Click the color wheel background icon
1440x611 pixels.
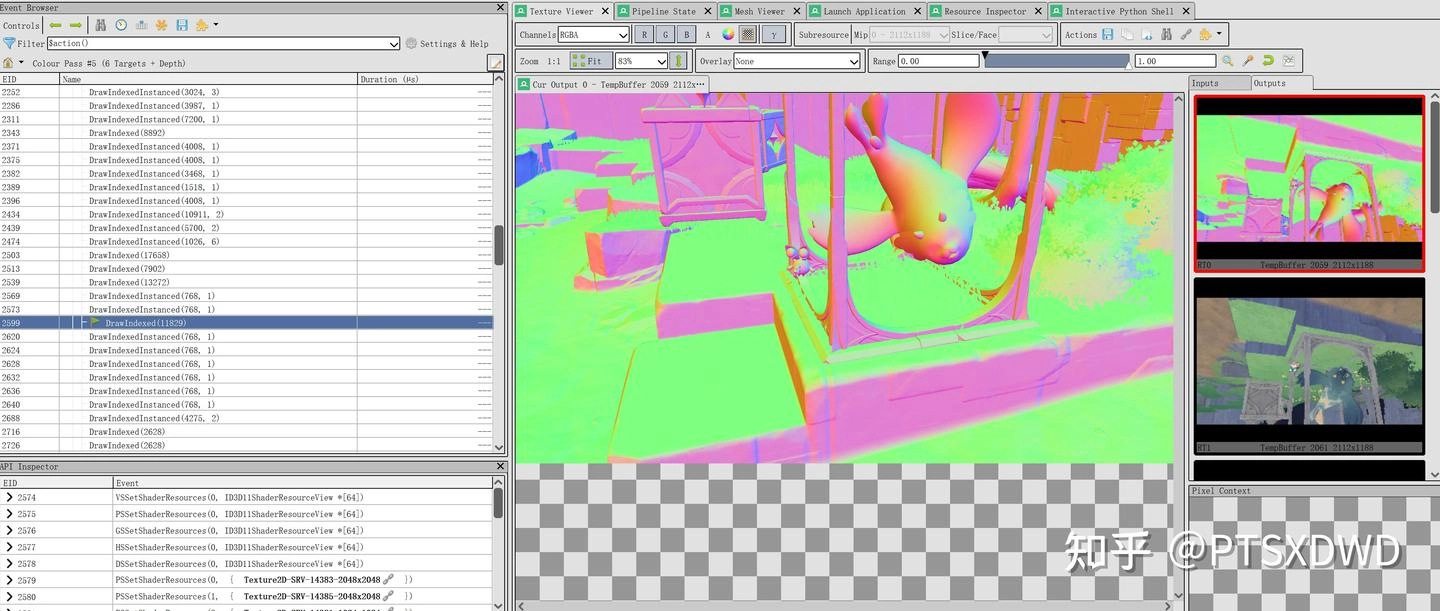point(728,34)
